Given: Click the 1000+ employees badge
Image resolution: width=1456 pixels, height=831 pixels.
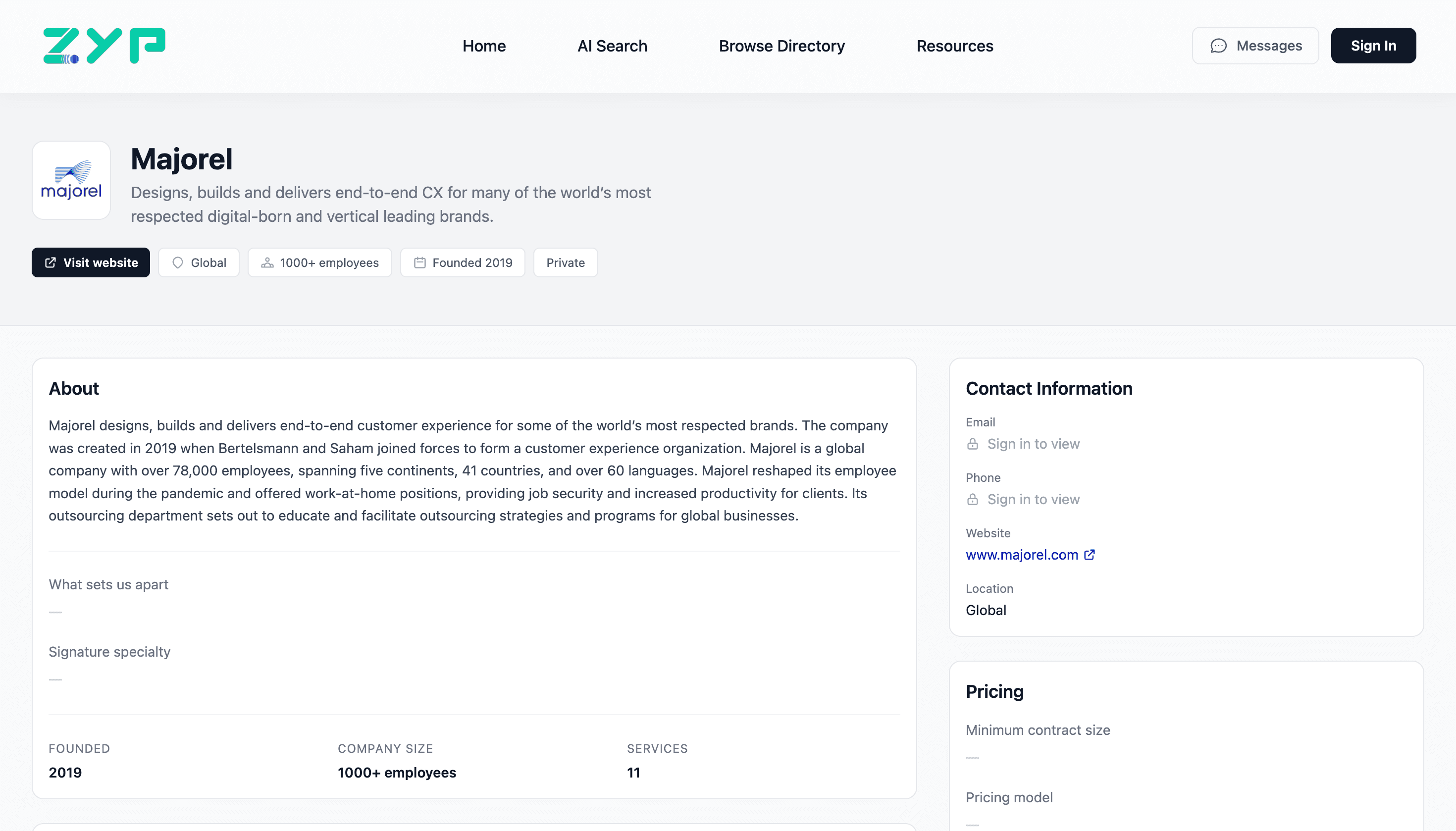Looking at the screenshot, I should 319,262.
